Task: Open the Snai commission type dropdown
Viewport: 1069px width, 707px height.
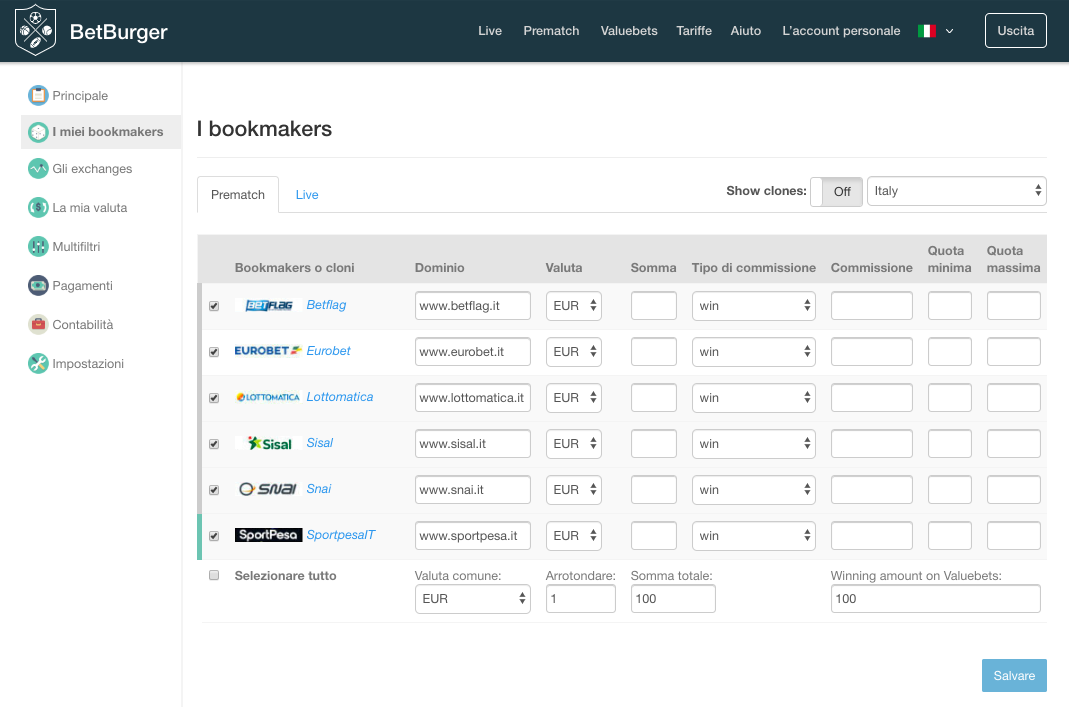Action: [753, 490]
